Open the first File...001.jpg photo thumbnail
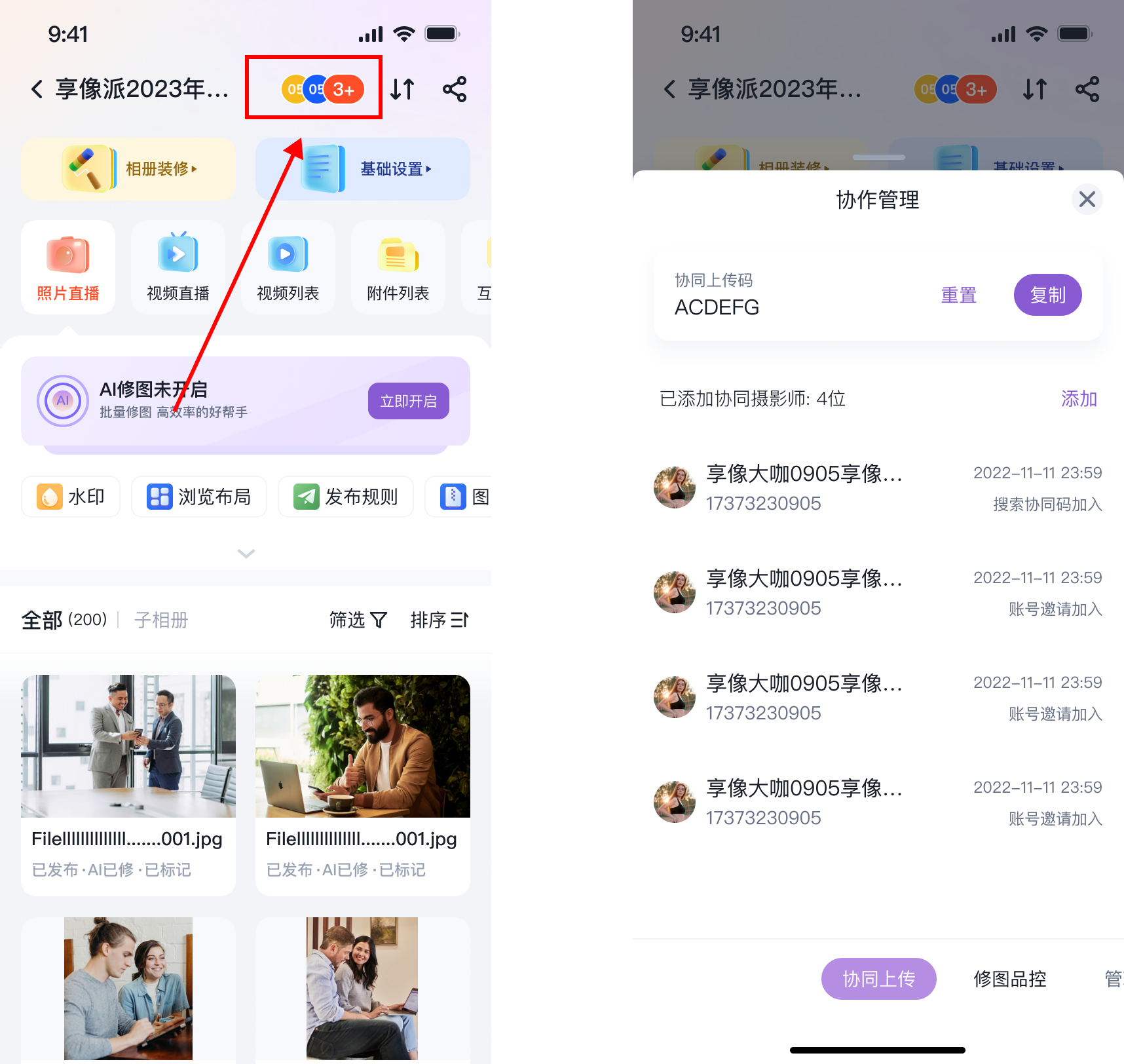The image size is (1124, 1064). click(x=128, y=746)
